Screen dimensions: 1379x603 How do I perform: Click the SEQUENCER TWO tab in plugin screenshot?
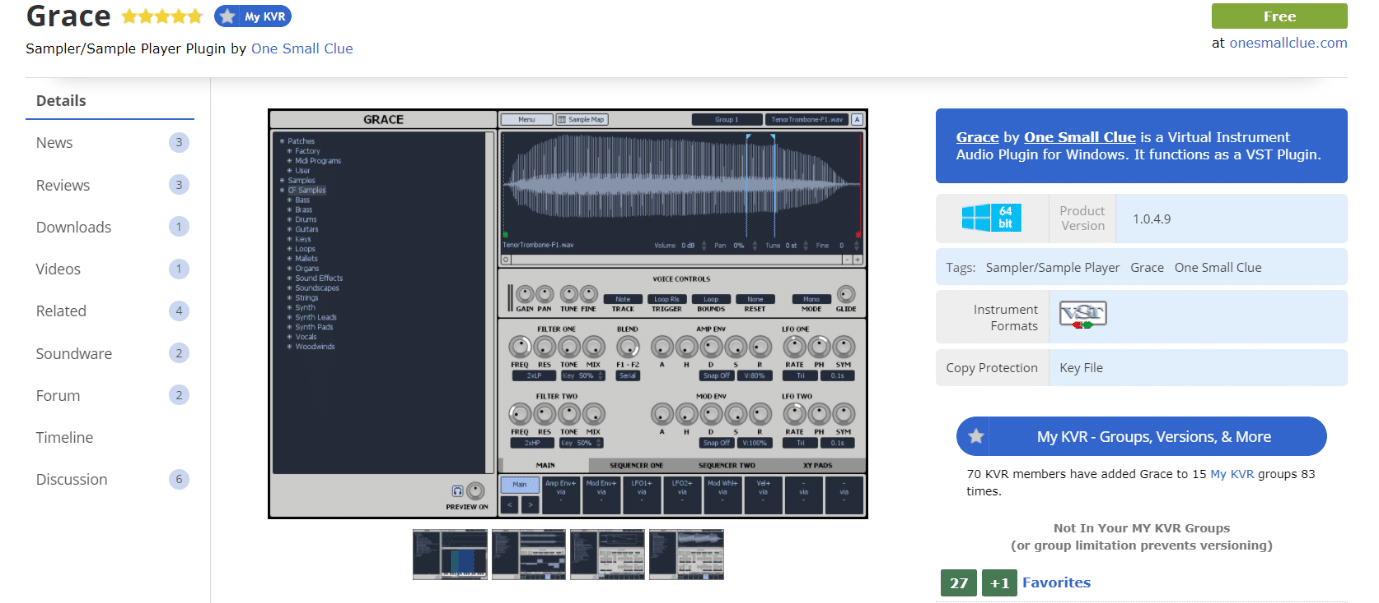click(x=727, y=465)
